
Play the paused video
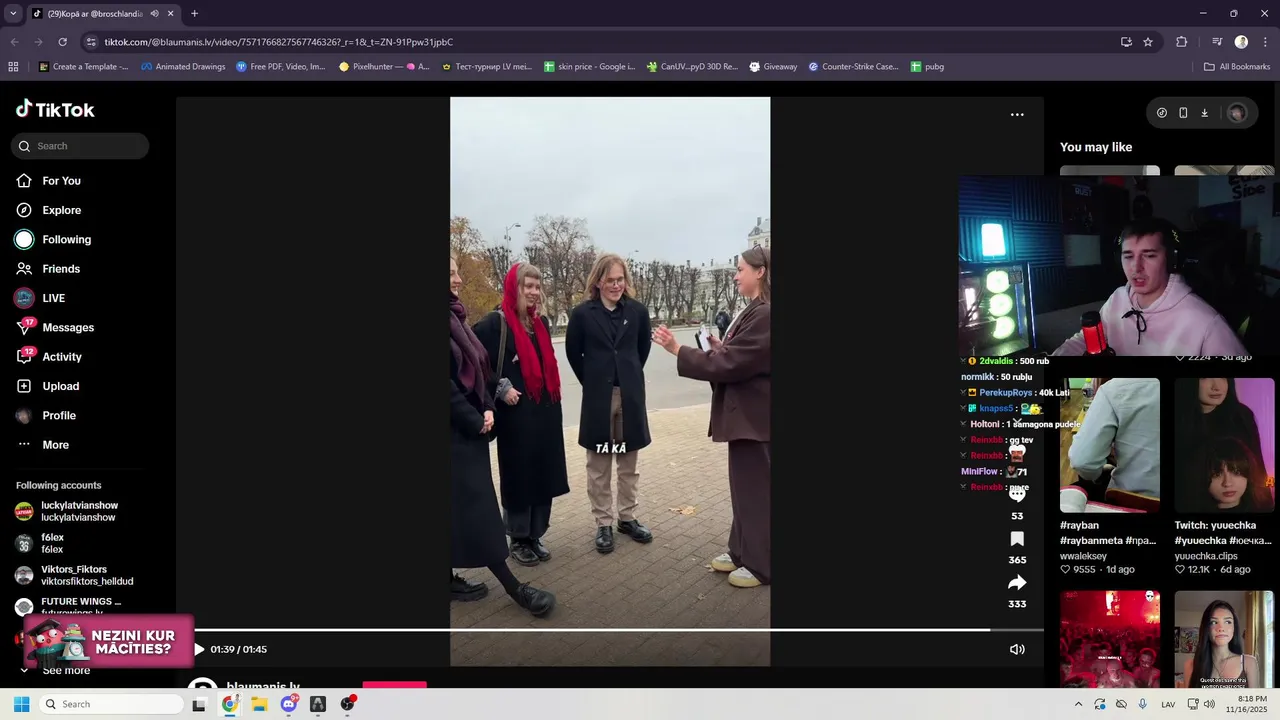[x=199, y=650]
